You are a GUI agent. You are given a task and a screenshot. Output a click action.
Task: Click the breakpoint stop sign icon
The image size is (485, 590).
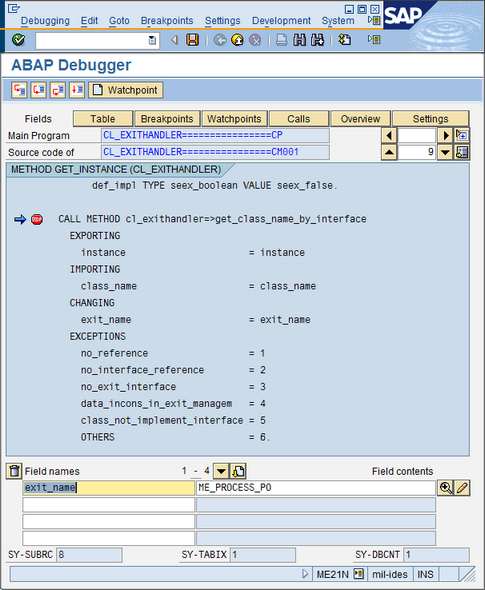[37, 219]
